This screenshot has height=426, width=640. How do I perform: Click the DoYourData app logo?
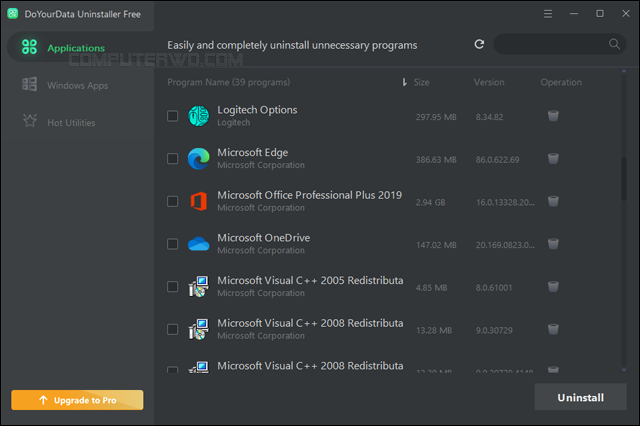pyautogui.click(x=13, y=13)
